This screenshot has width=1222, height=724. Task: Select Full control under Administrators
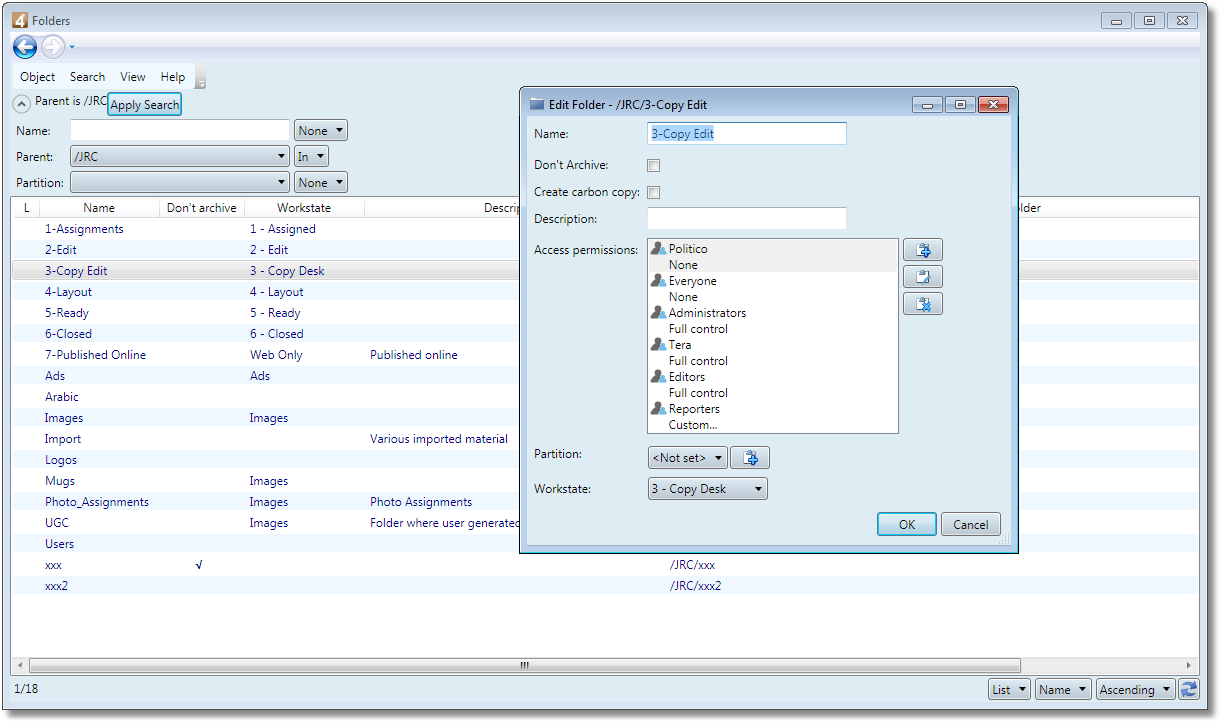pyautogui.click(x=698, y=329)
